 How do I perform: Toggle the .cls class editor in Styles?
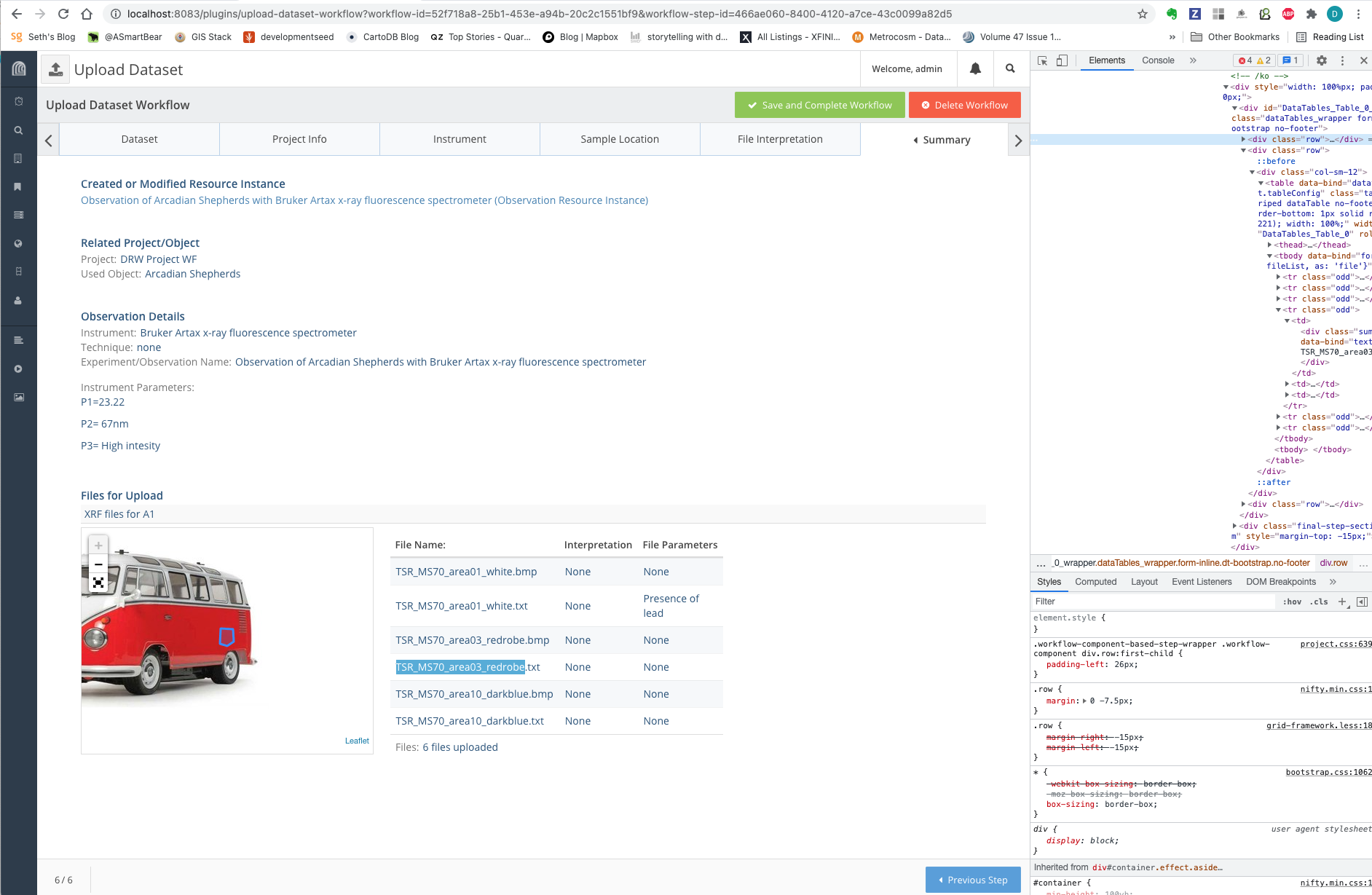tap(1318, 602)
